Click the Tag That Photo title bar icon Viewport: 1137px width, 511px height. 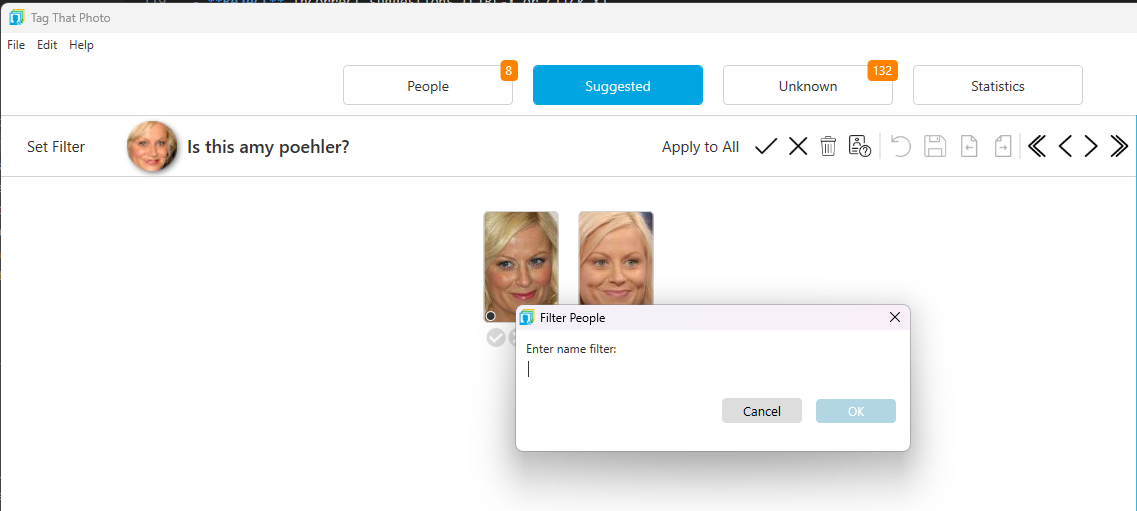point(17,17)
